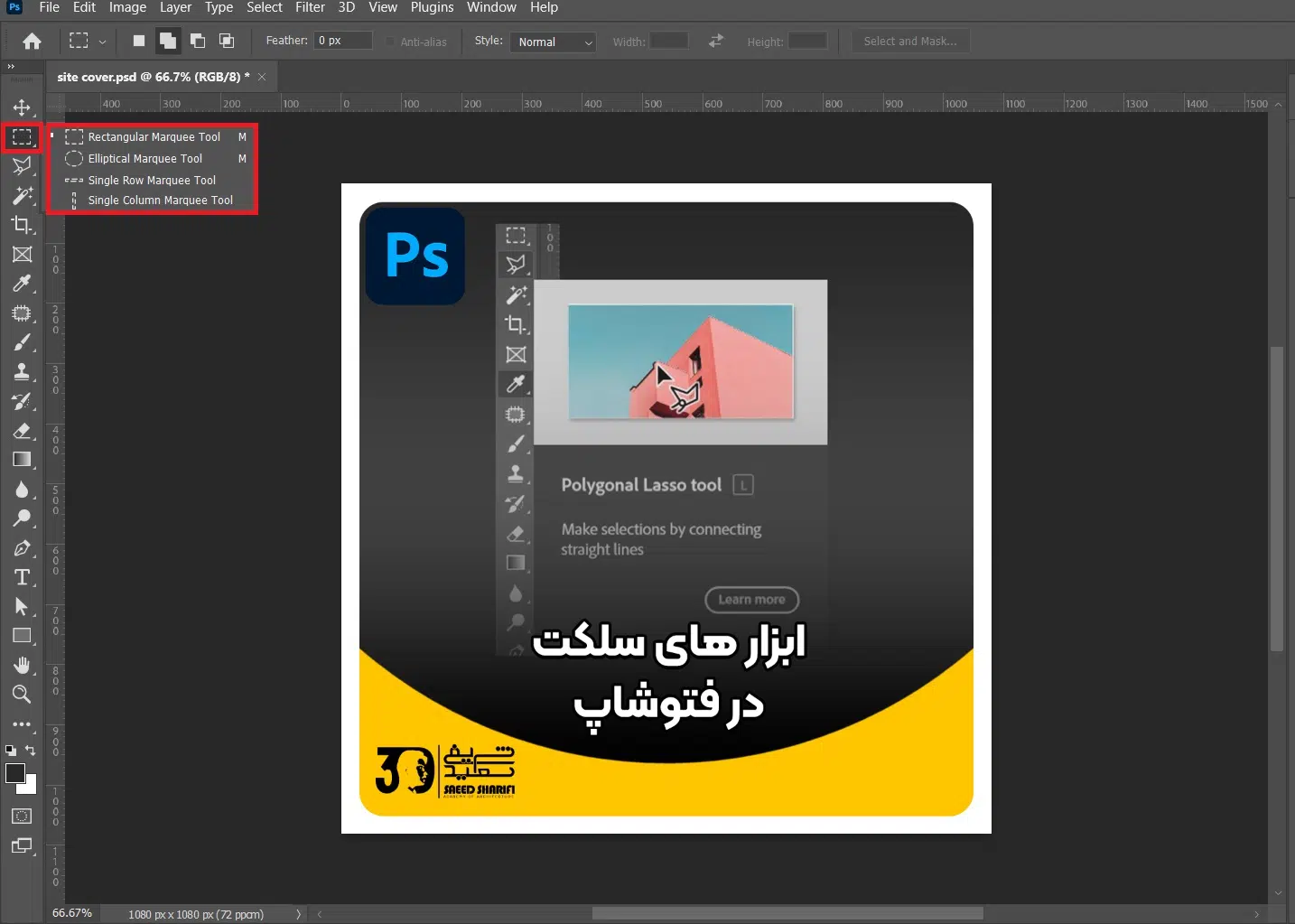Screen dimensions: 1295x924
Task: Open the Filter menu
Action: pyautogui.click(x=310, y=8)
